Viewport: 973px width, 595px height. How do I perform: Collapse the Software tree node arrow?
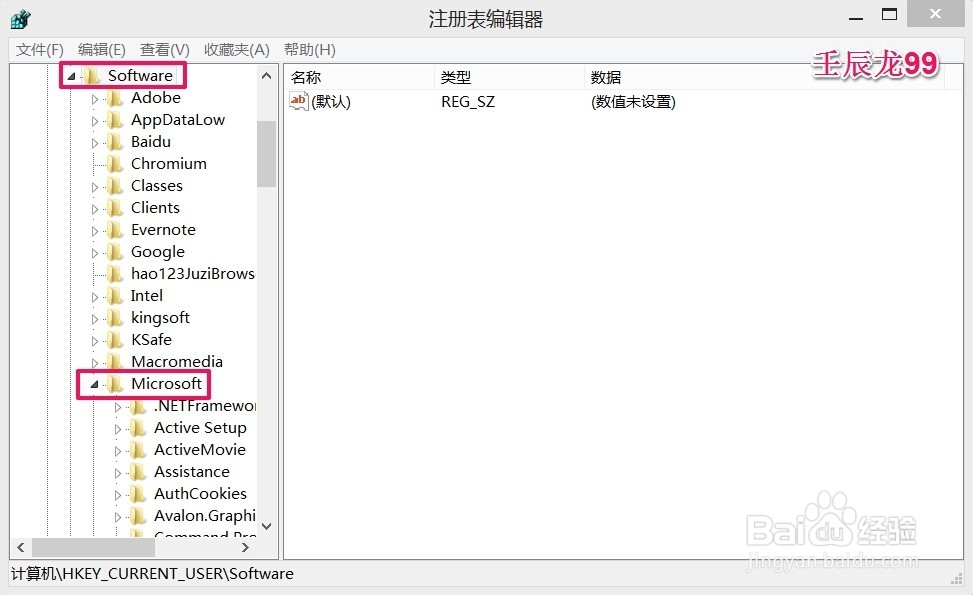coord(71,76)
